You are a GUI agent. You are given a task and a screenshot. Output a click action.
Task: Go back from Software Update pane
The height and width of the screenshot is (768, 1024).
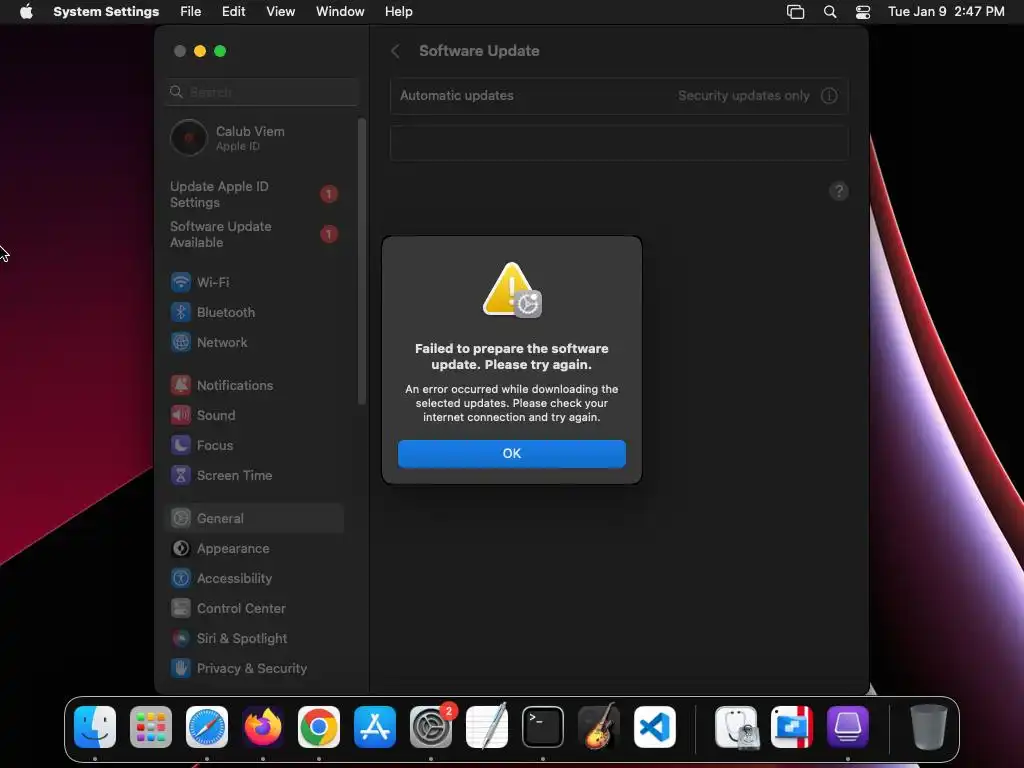395,51
